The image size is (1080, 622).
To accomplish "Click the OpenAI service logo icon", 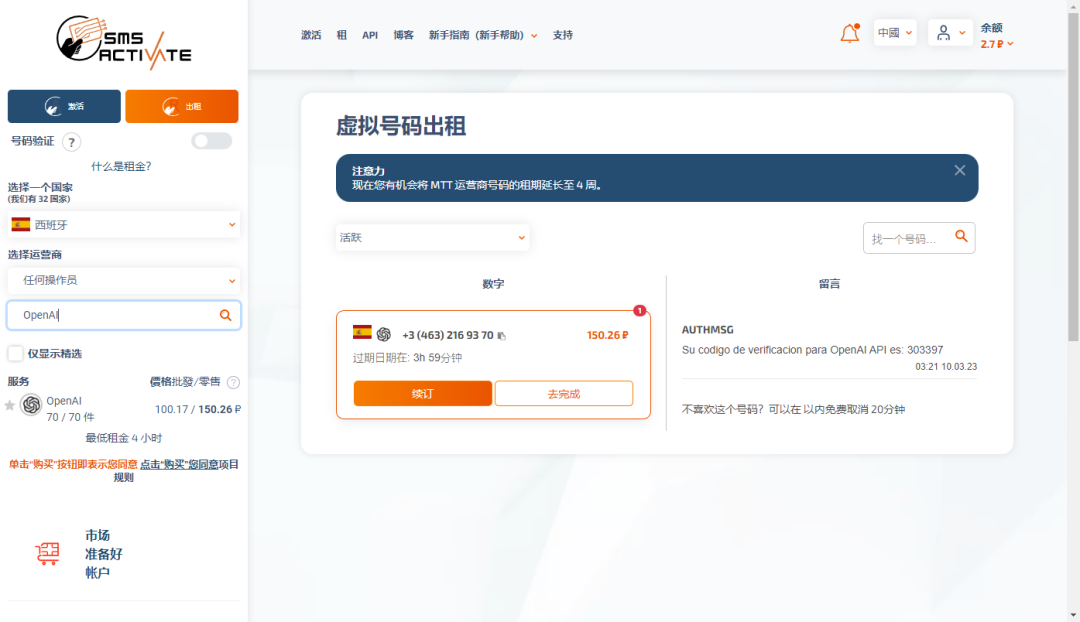I will [x=30, y=402].
